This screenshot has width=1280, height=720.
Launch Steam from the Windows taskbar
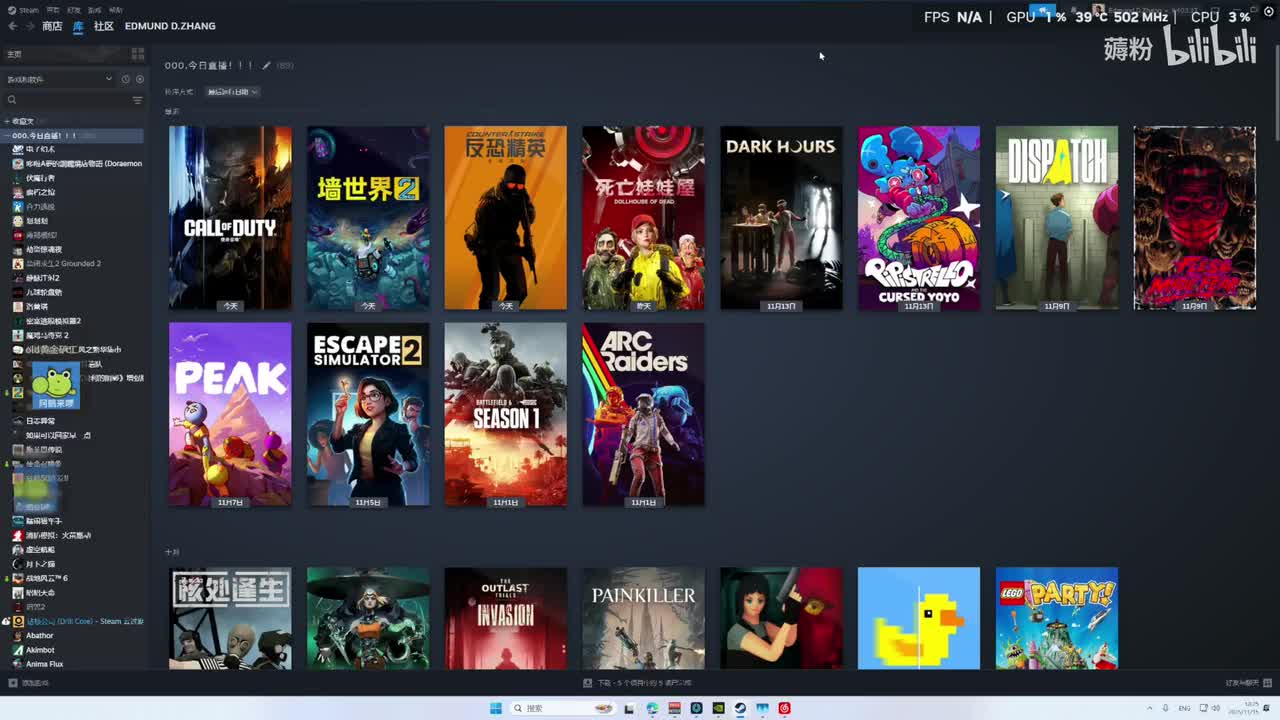point(740,708)
